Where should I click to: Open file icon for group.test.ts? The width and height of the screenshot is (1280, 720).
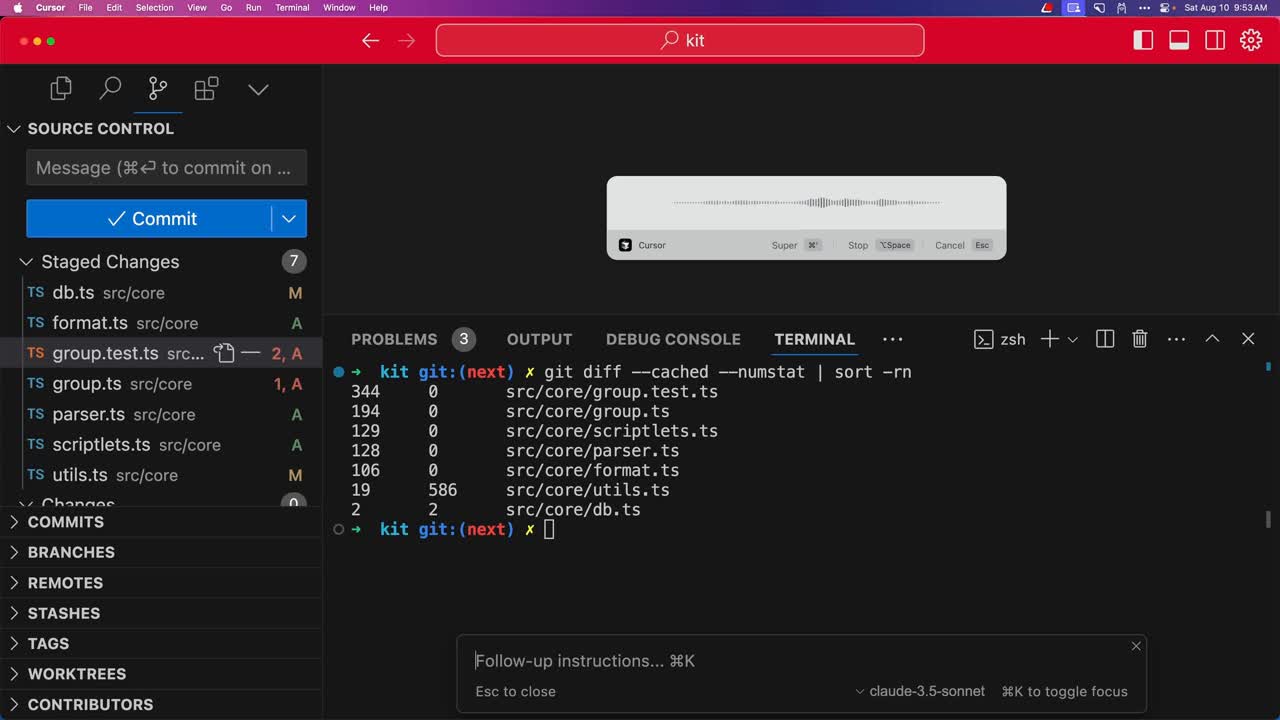point(224,353)
